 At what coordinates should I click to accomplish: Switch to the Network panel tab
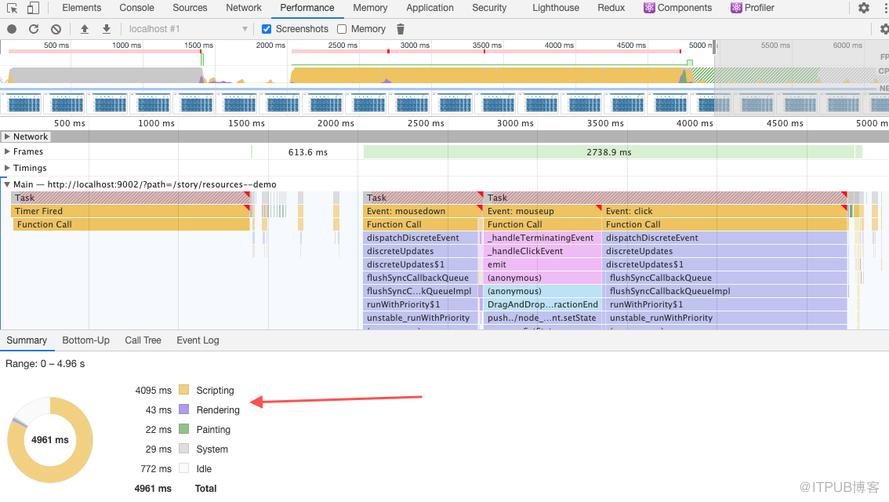pos(244,8)
